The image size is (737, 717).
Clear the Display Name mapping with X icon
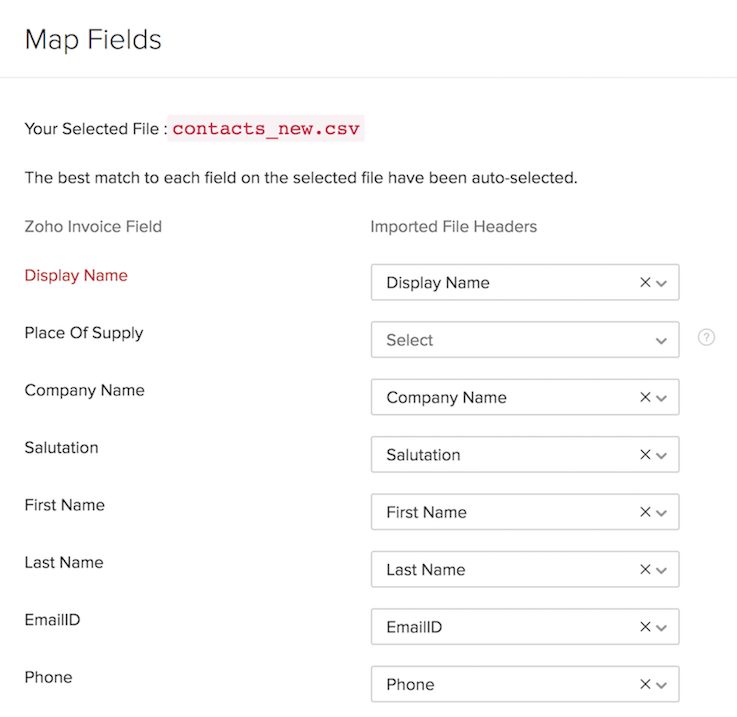645,283
